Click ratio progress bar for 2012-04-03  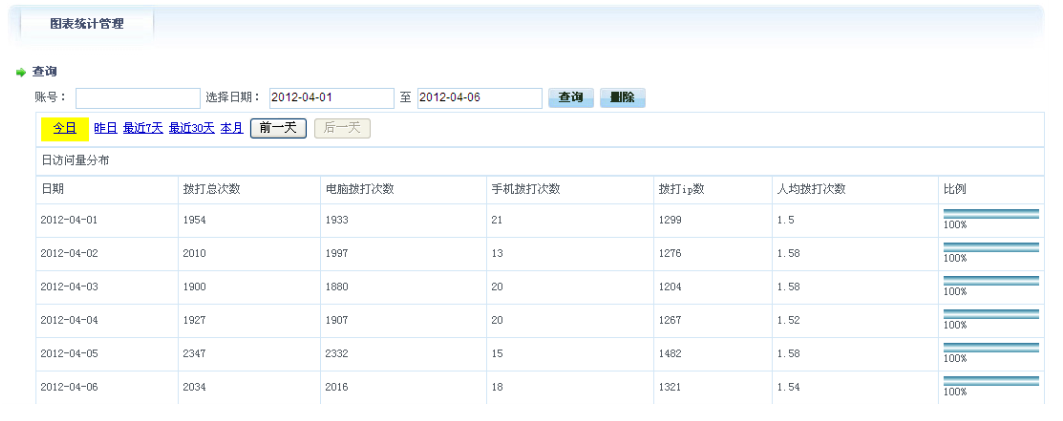tap(991, 281)
